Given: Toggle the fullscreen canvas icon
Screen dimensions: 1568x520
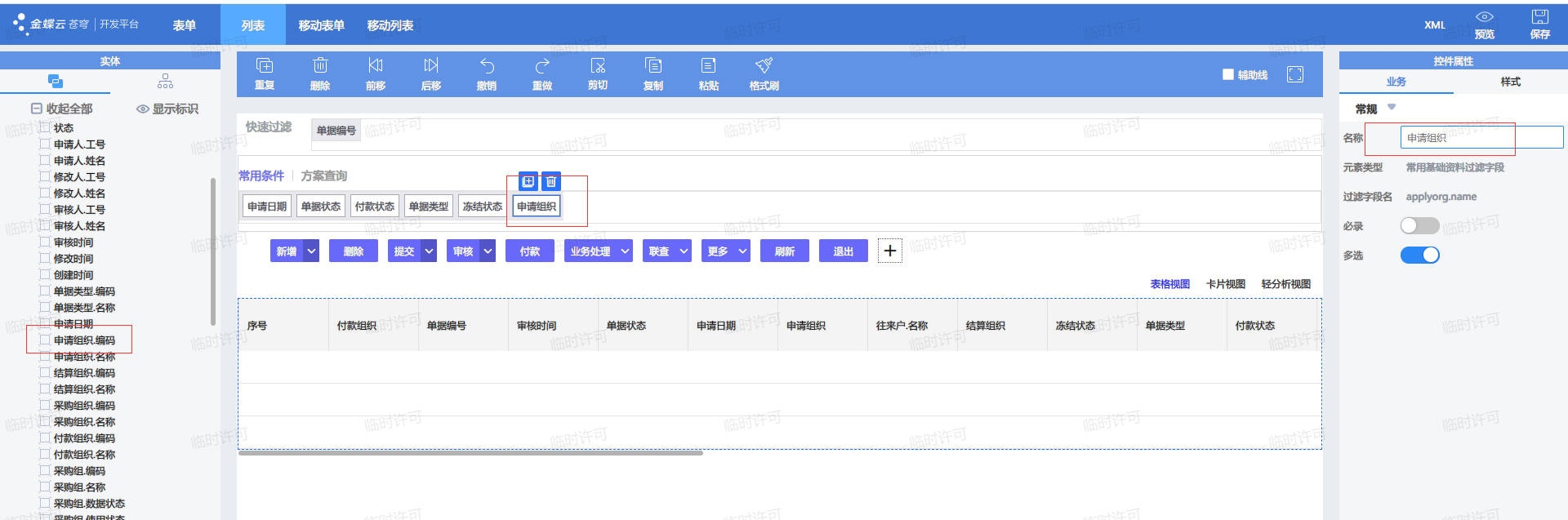Looking at the screenshot, I should tap(1295, 74).
